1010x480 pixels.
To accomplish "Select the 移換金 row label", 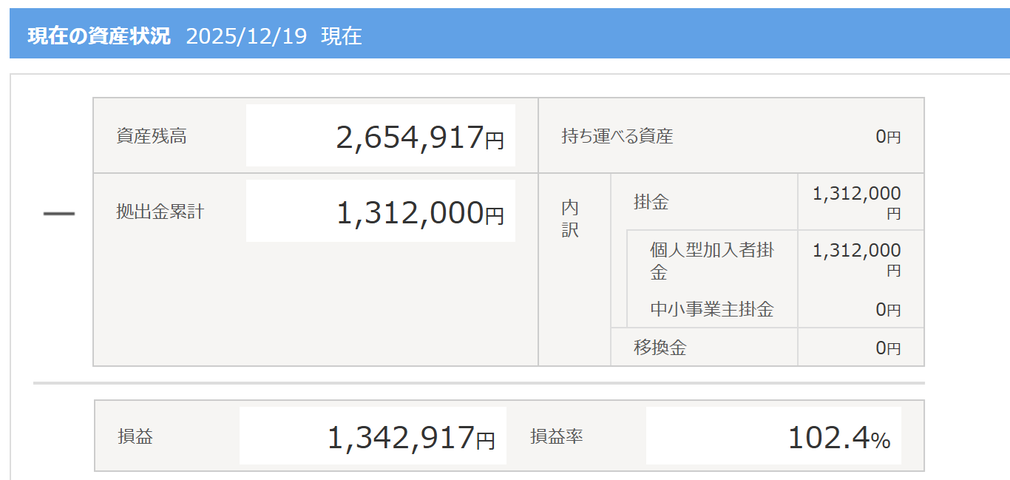I will [x=659, y=347].
